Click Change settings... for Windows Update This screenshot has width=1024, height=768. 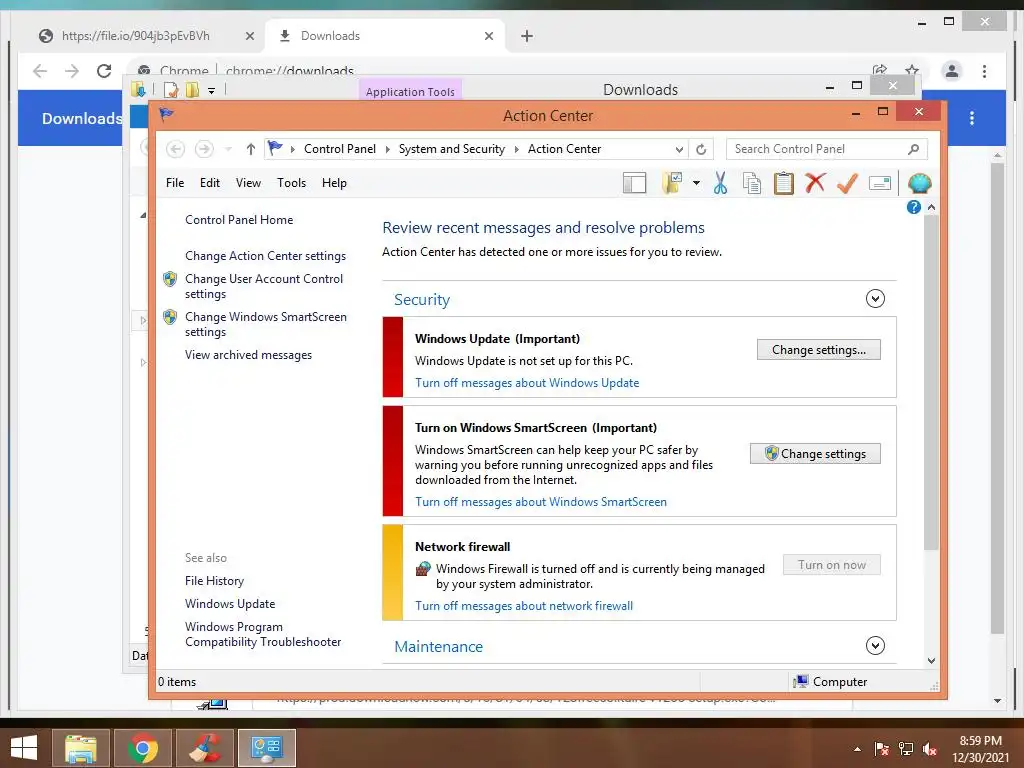[818, 349]
